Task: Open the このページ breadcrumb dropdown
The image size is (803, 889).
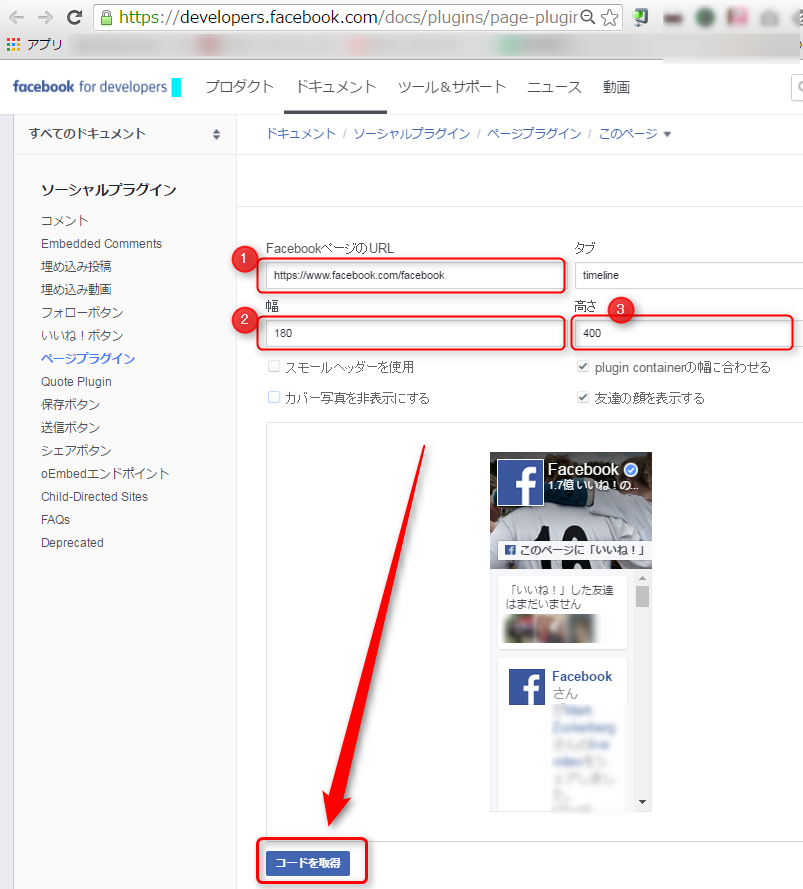Action: click(x=635, y=134)
